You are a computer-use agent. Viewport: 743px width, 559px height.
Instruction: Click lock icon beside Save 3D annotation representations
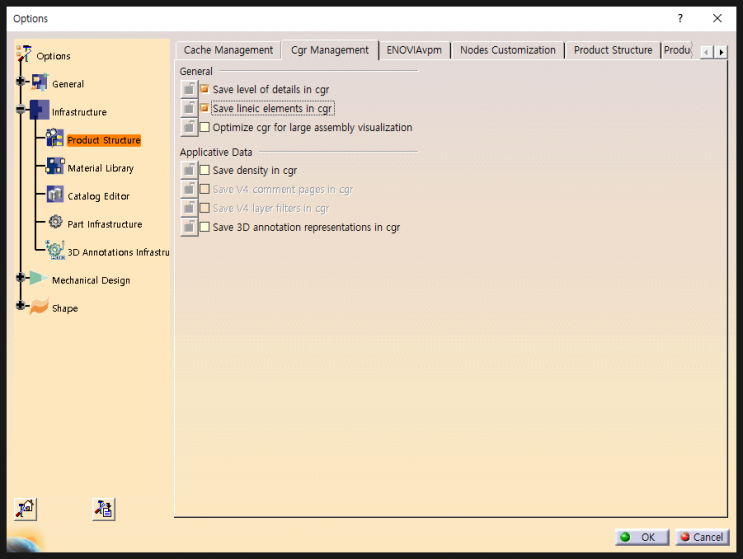click(x=189, y=227)
